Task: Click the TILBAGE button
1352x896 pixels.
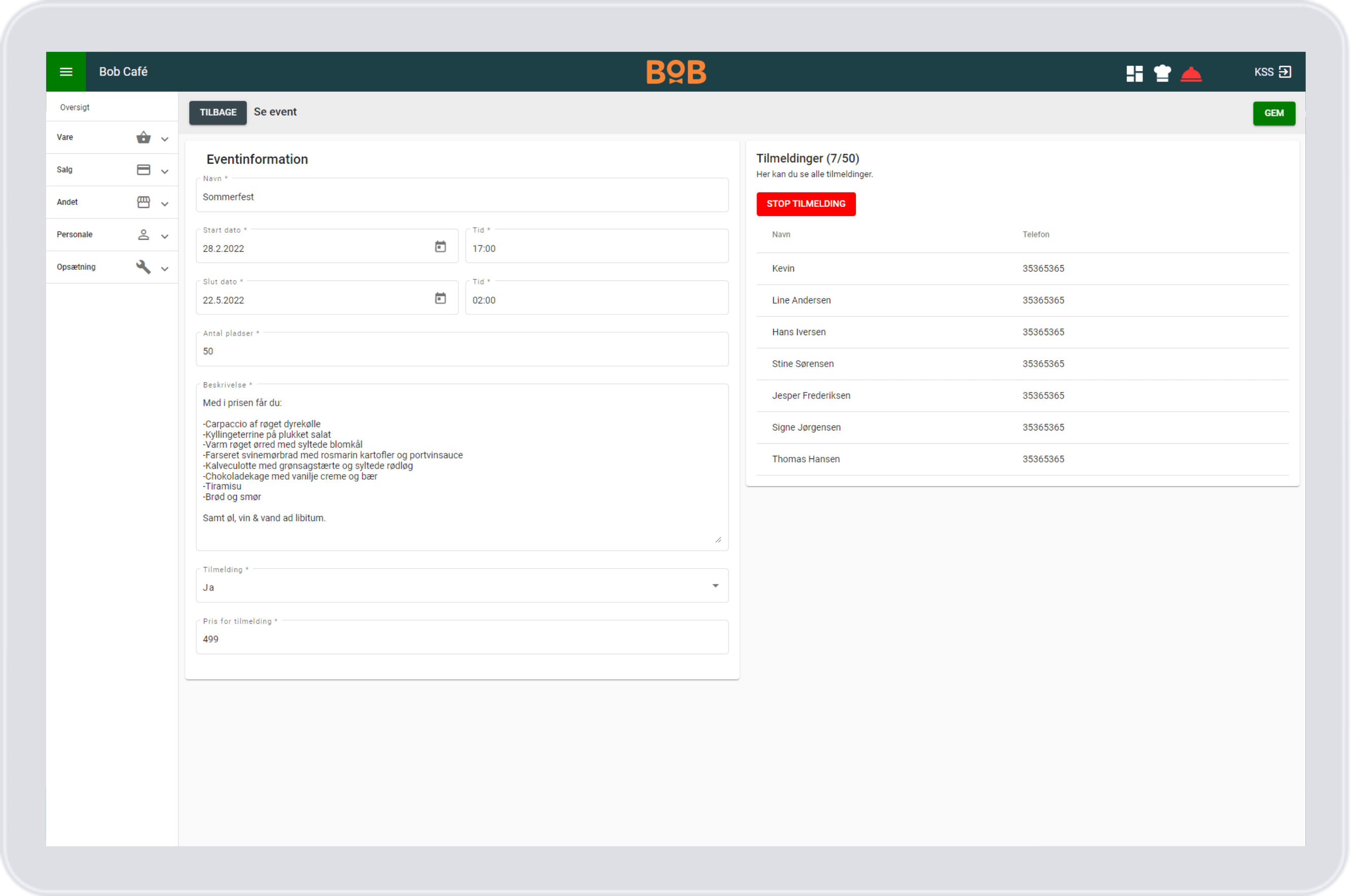Action: pyautogui.click(x=218, y=113)
